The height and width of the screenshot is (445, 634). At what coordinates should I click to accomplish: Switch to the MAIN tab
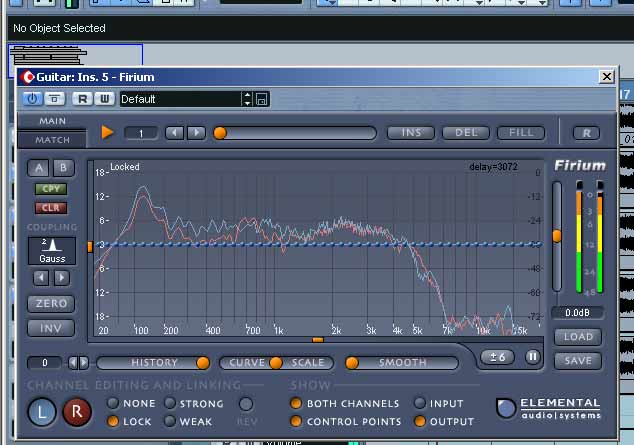[52, 121]
